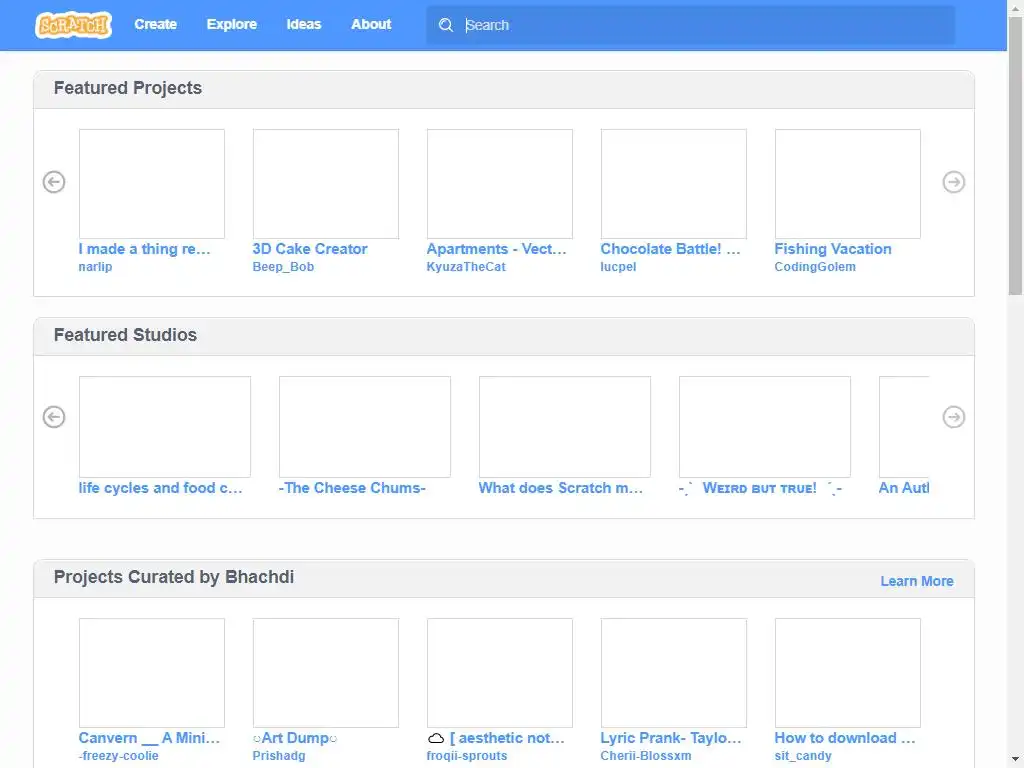This screenshot has width=1024, height=768.
Task: Click thumbnail of '-The Cheese Chums-' studio
Action: 365,426
